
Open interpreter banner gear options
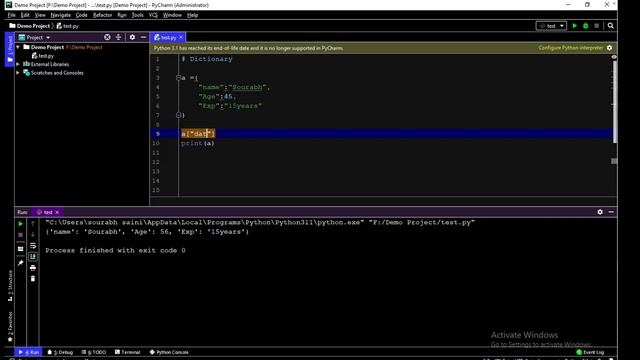(x=609, y=48)
